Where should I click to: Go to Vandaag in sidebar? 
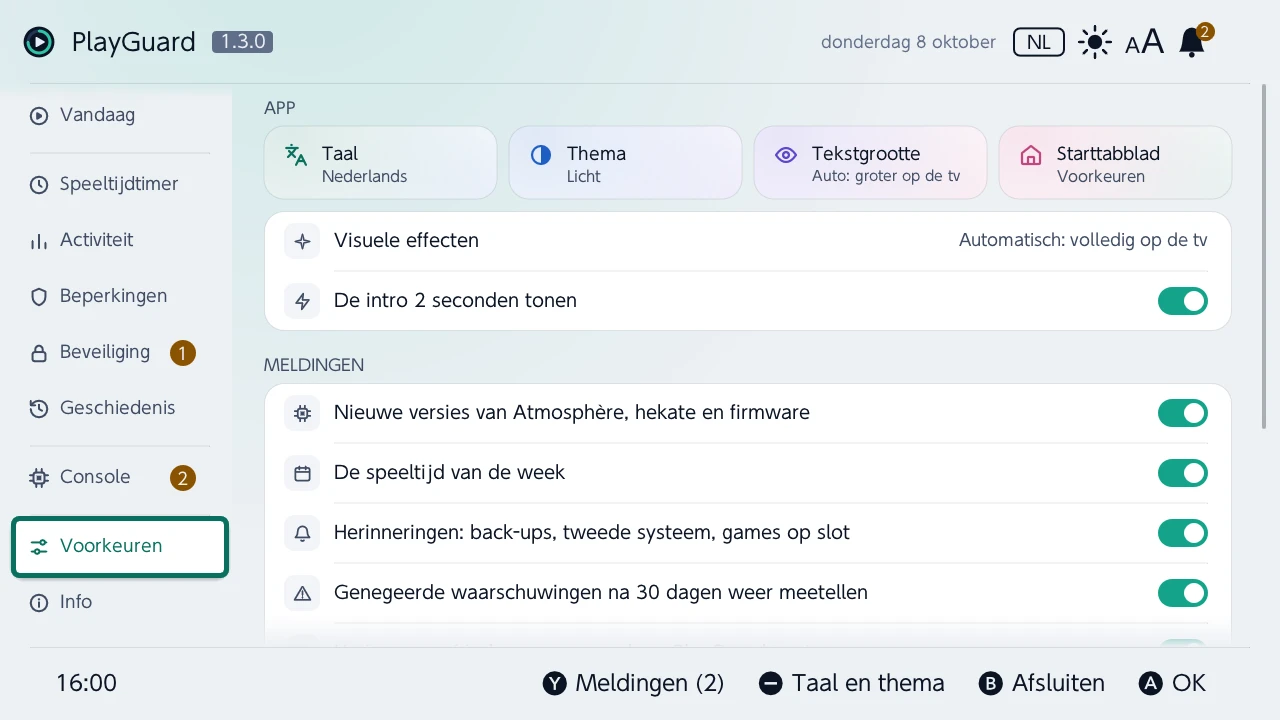point(120,115)
